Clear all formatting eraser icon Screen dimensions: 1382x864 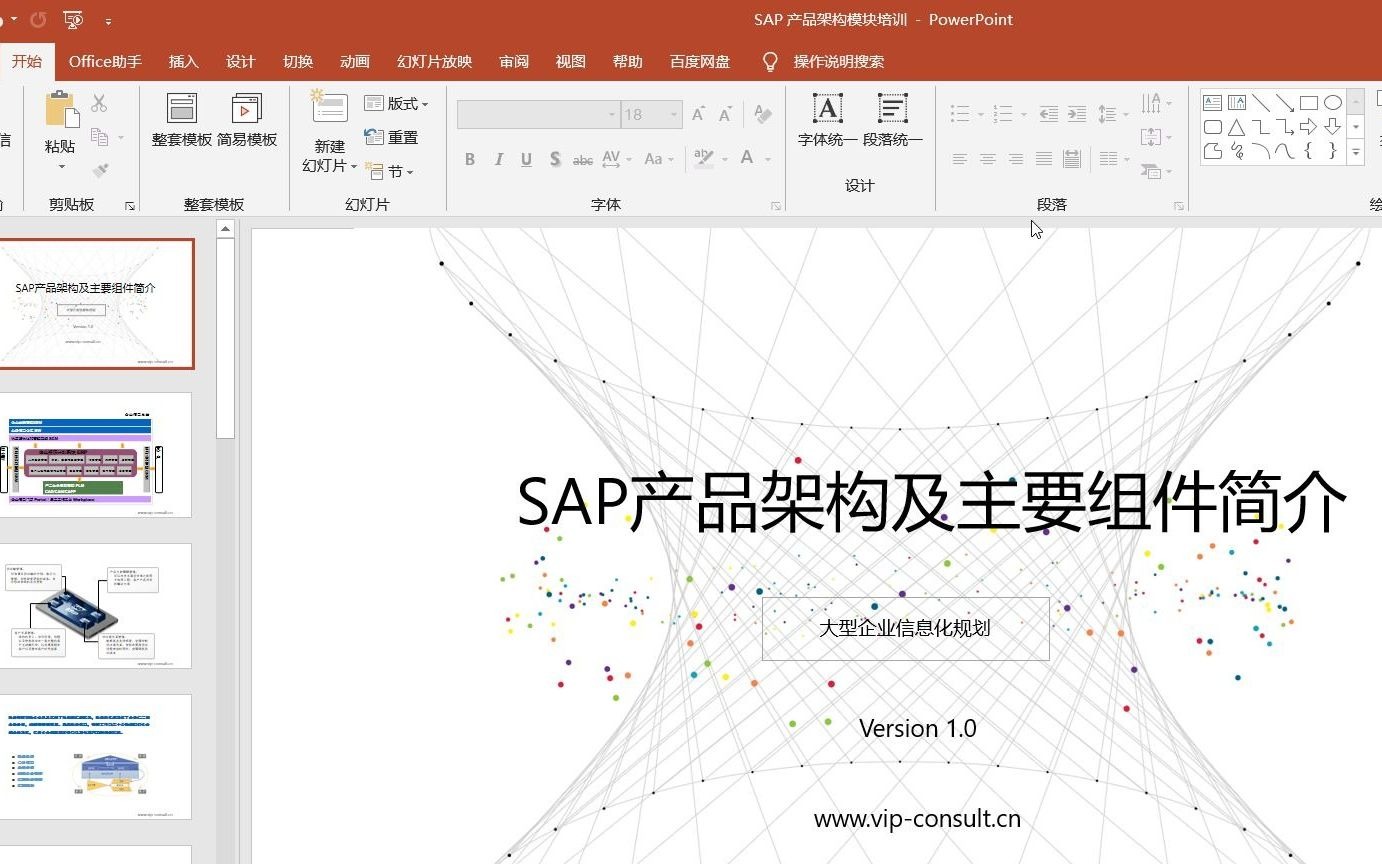coord(763,114)
